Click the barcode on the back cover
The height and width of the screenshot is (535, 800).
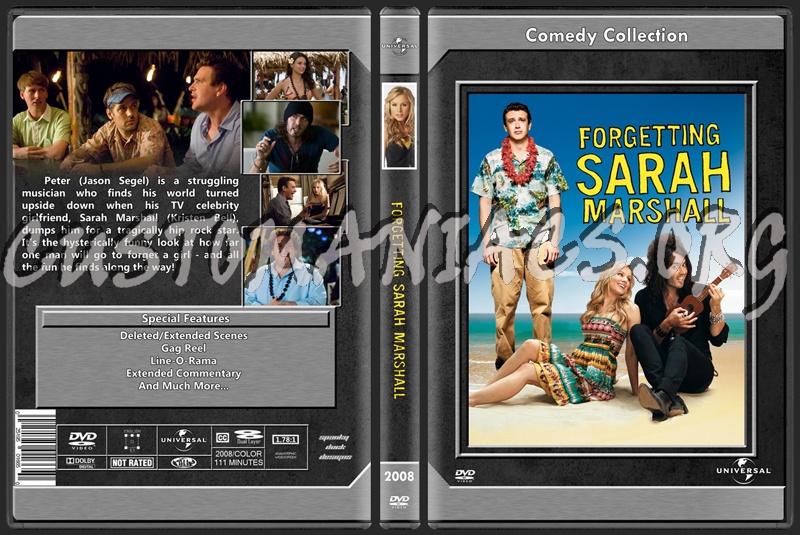35,447
